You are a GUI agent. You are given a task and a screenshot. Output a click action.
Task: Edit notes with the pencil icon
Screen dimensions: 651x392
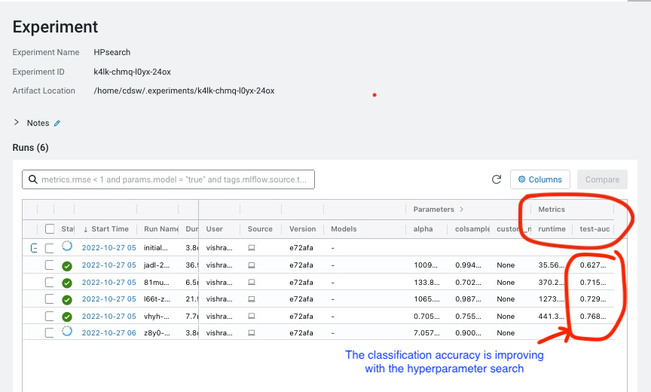pos(57,123)
